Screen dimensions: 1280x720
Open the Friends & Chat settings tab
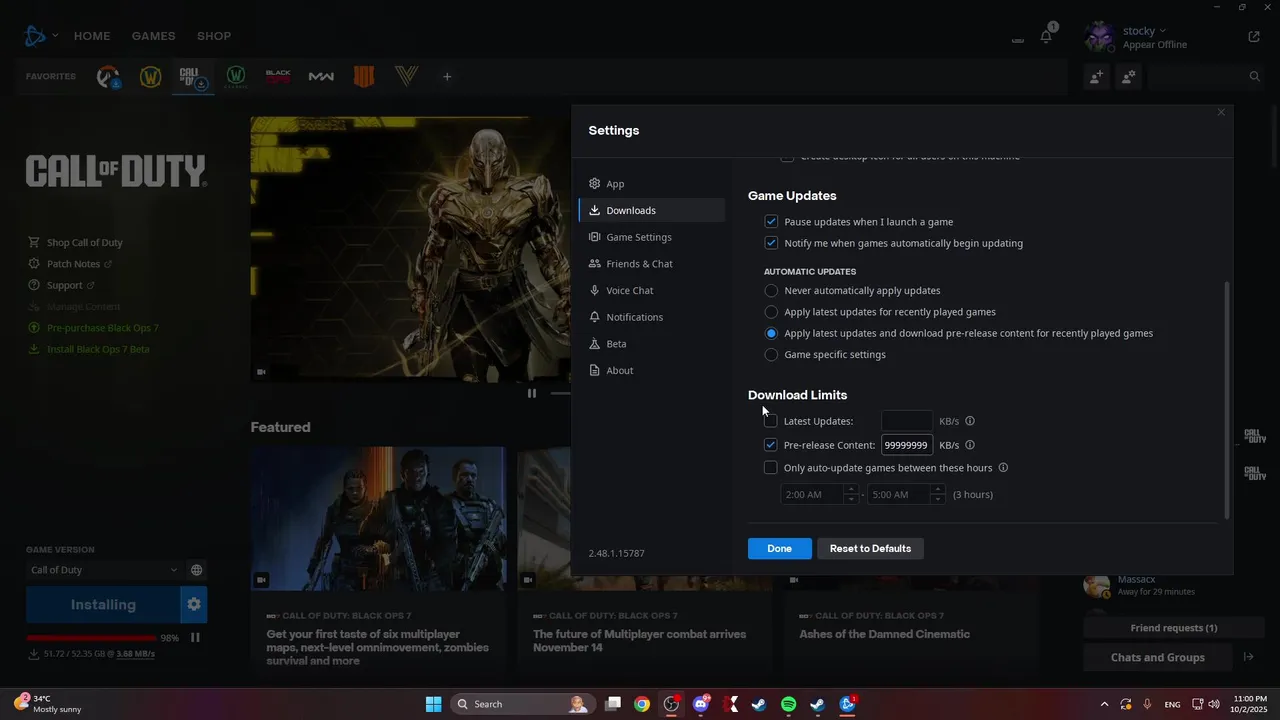[x=652, y=264]
